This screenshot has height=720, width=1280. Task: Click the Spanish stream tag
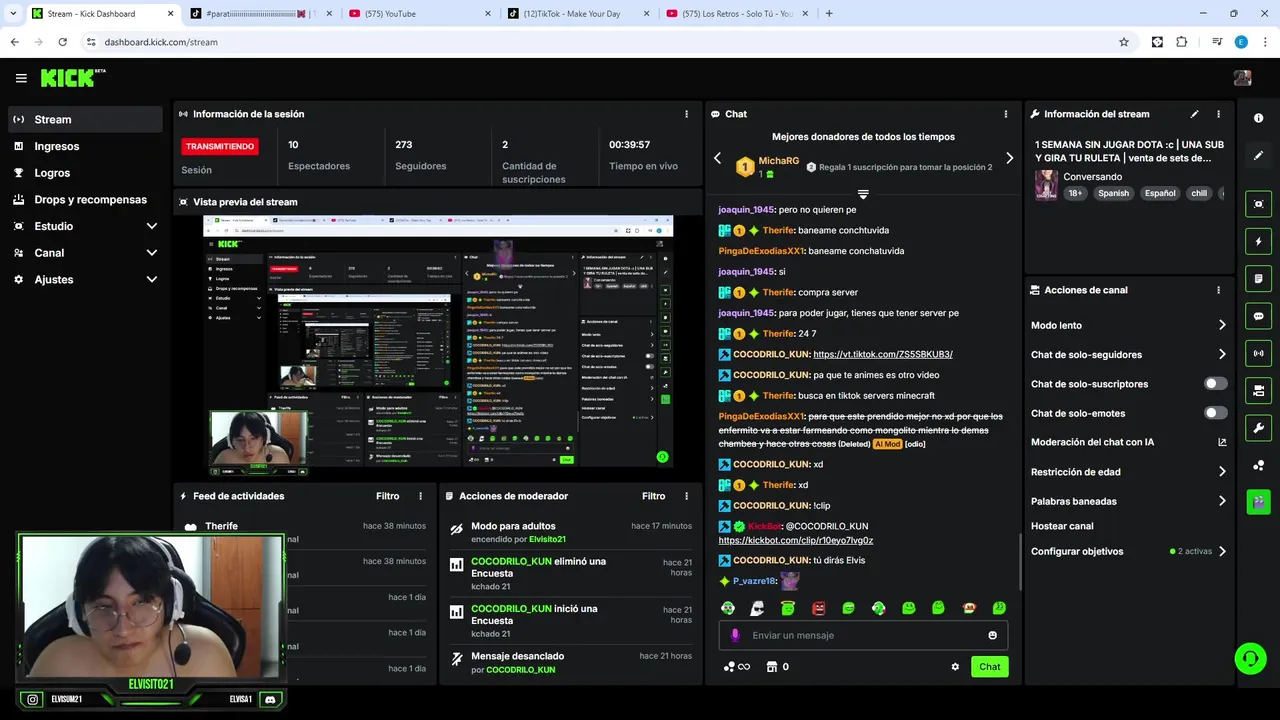[x=1113, y=193]
